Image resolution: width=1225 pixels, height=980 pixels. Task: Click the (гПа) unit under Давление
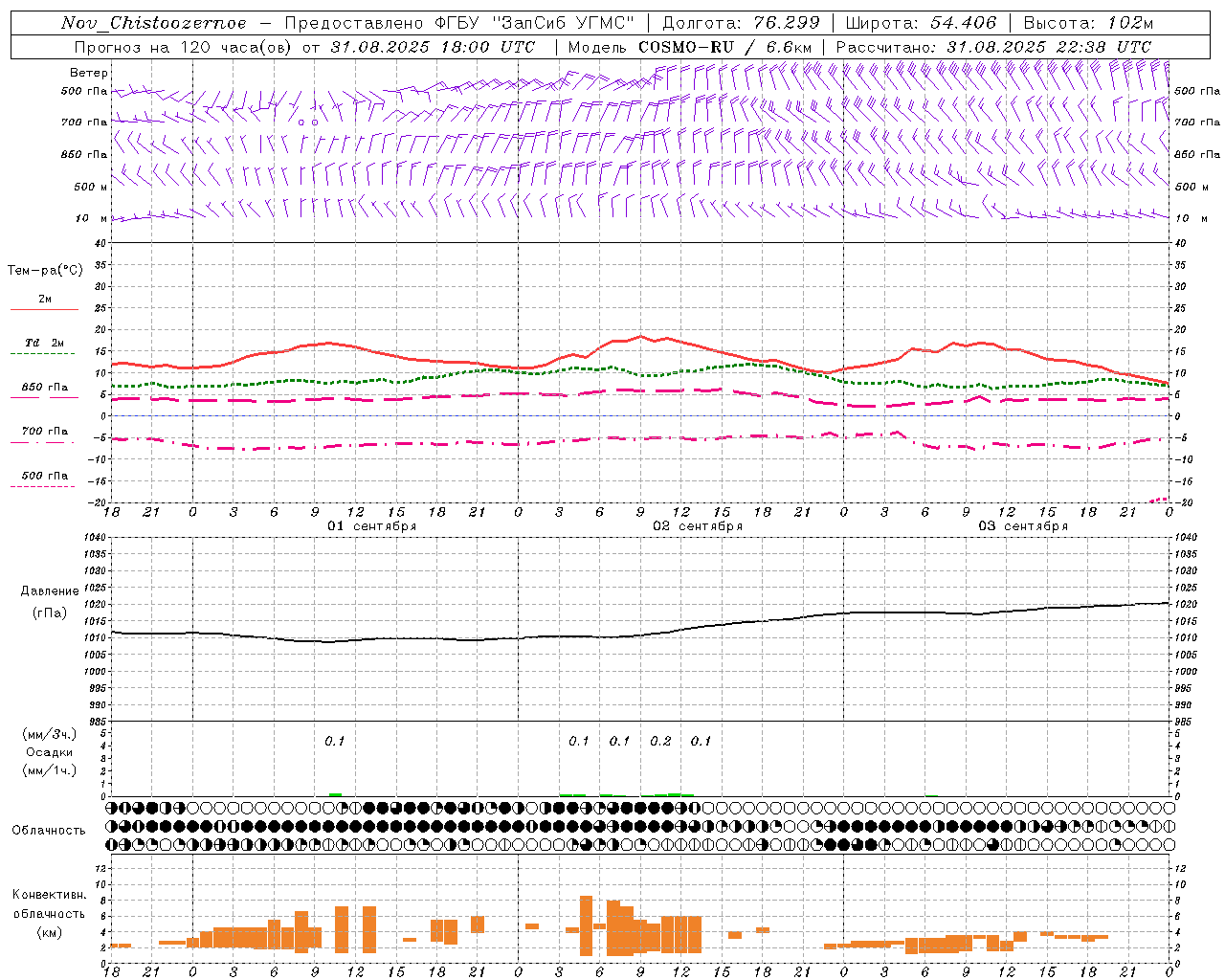point(48,612)
